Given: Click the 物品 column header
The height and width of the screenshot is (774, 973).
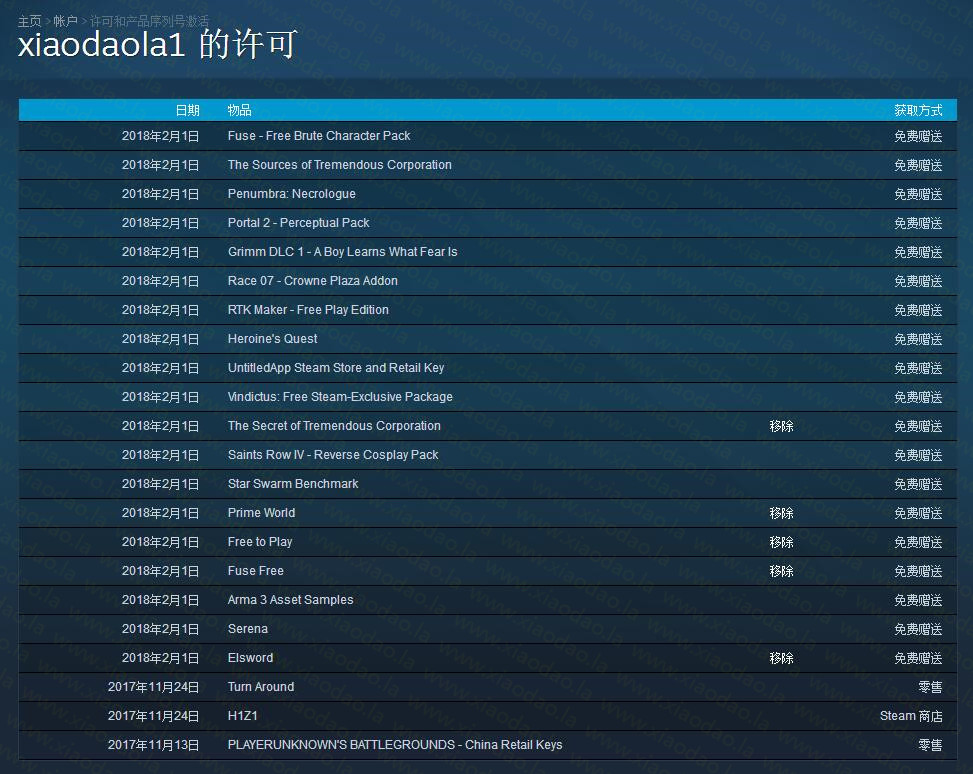Looking at the screenshot, I should pyautogui.click(x=240, y=110).
